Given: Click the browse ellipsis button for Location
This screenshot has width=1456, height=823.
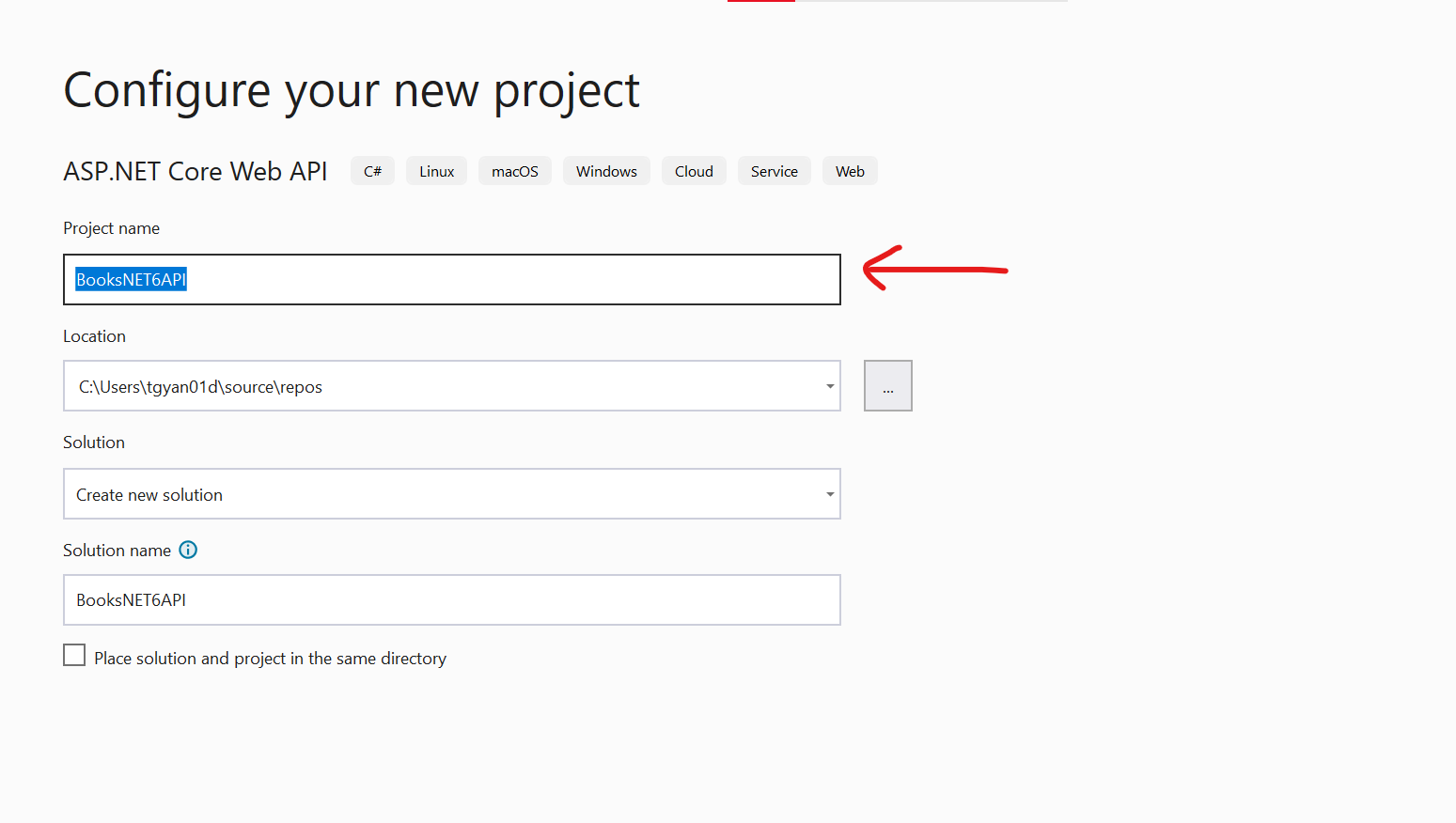Looking at the screenshot, I should coord(887,385).
